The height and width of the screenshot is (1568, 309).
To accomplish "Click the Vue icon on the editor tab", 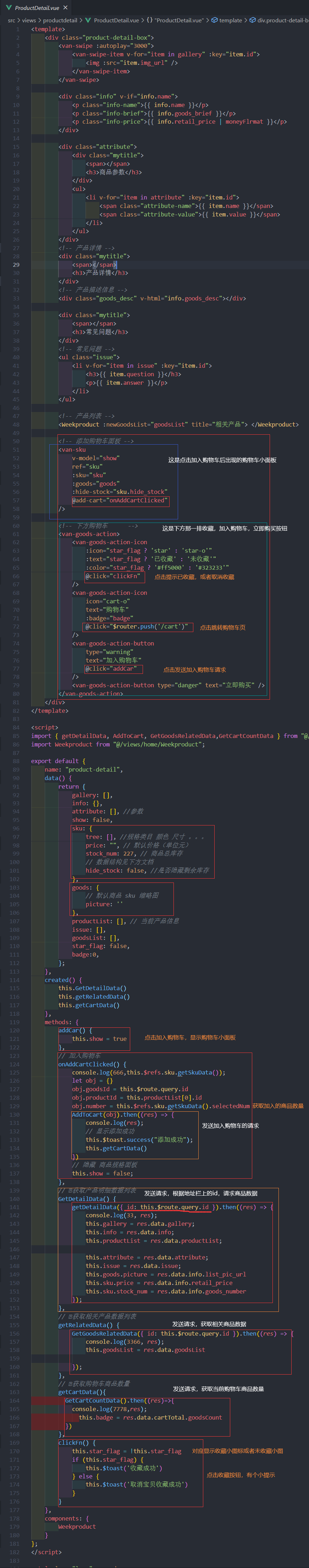I will pyautogui.click(x=9, y=8).
